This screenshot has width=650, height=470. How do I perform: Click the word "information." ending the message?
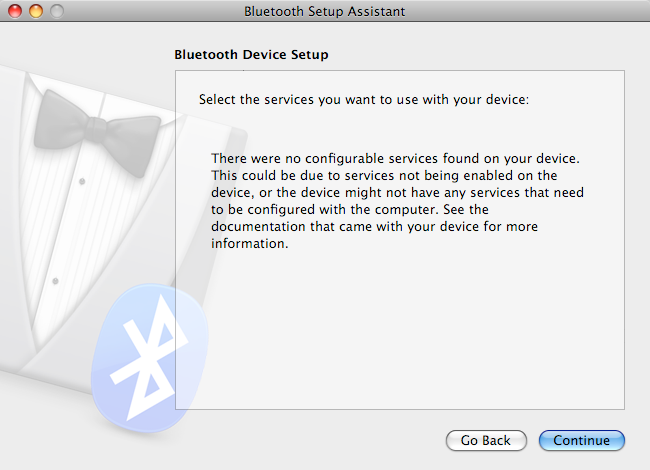(249, 245)
